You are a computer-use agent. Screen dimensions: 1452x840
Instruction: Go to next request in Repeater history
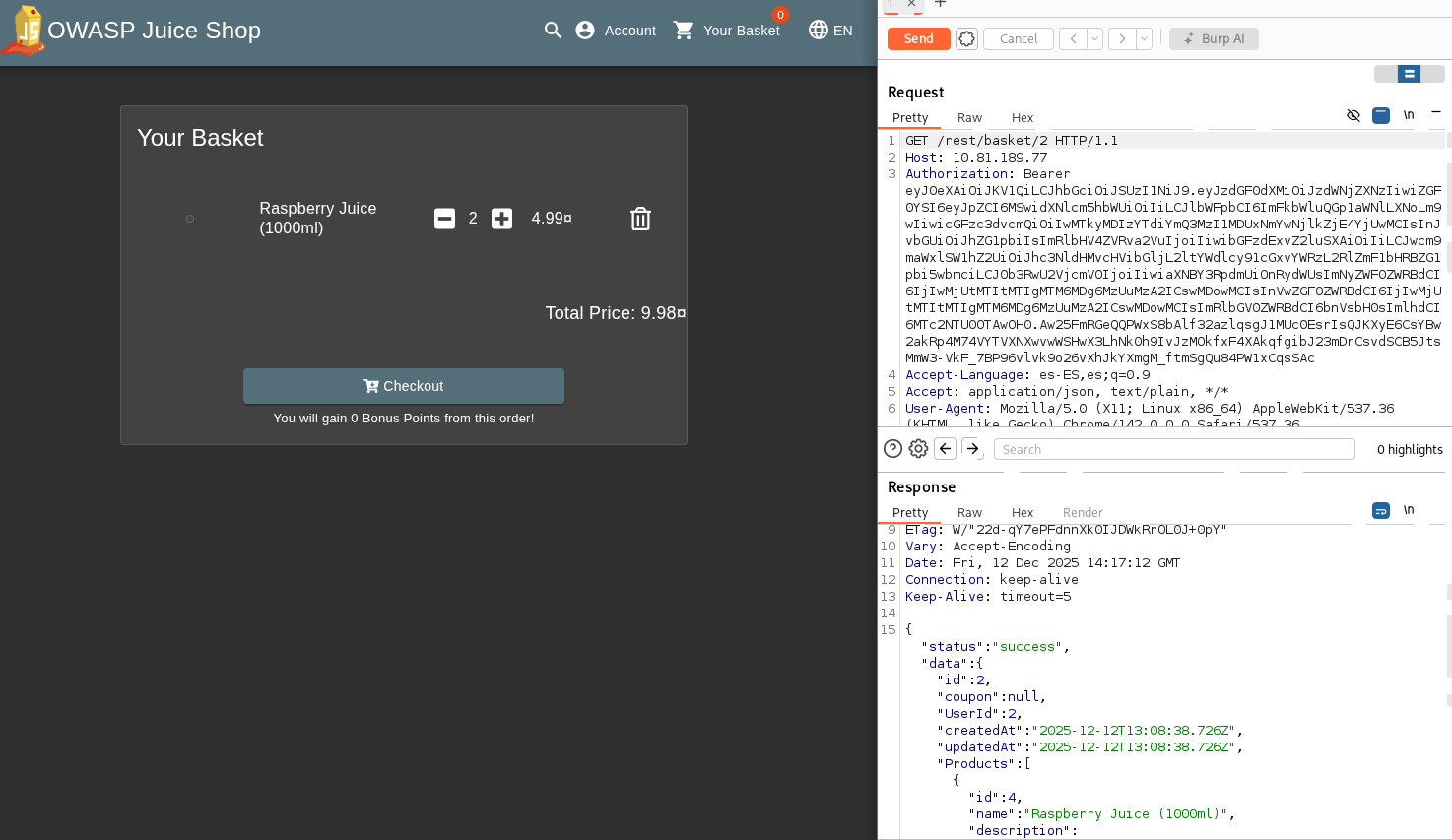pyautogui.click(x=1122, y=38)
